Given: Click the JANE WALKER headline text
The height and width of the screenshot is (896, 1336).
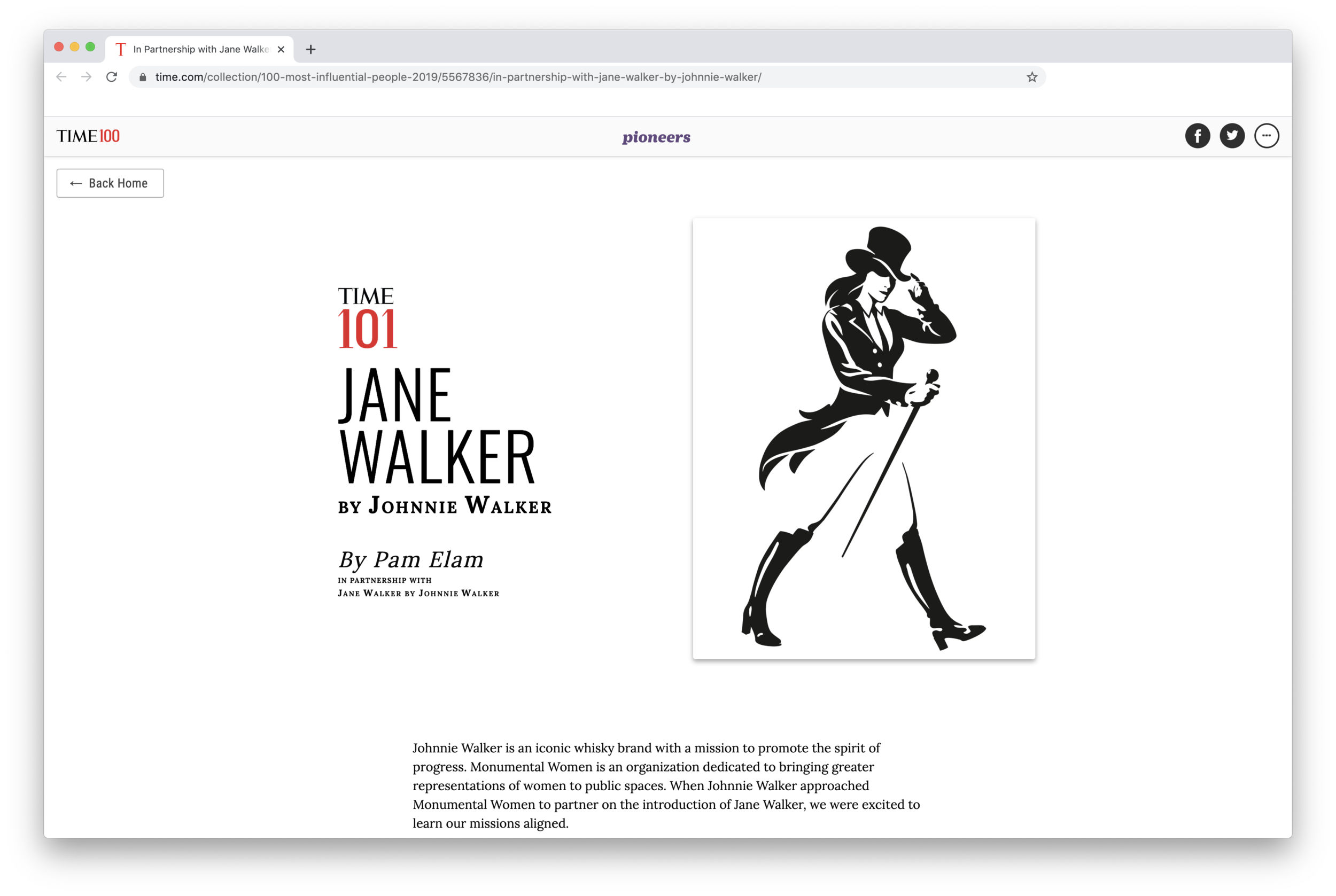Looking at the screenshot, I should (437, 426).
